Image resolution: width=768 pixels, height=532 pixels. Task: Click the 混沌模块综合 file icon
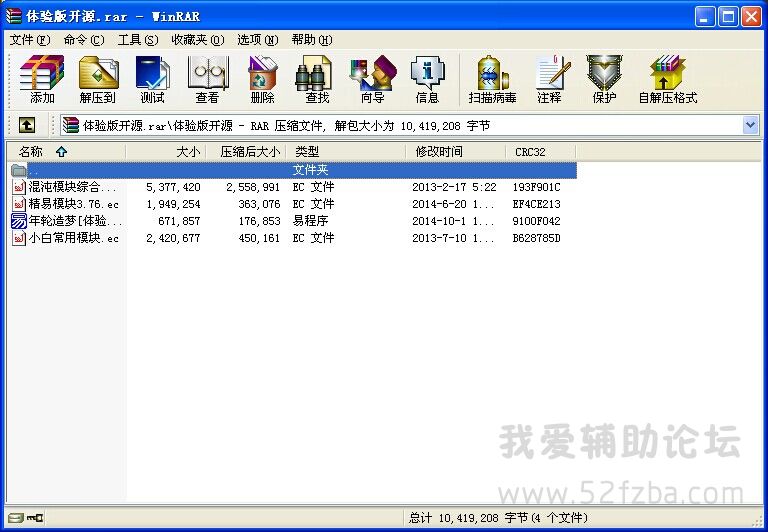coord(19,187)
